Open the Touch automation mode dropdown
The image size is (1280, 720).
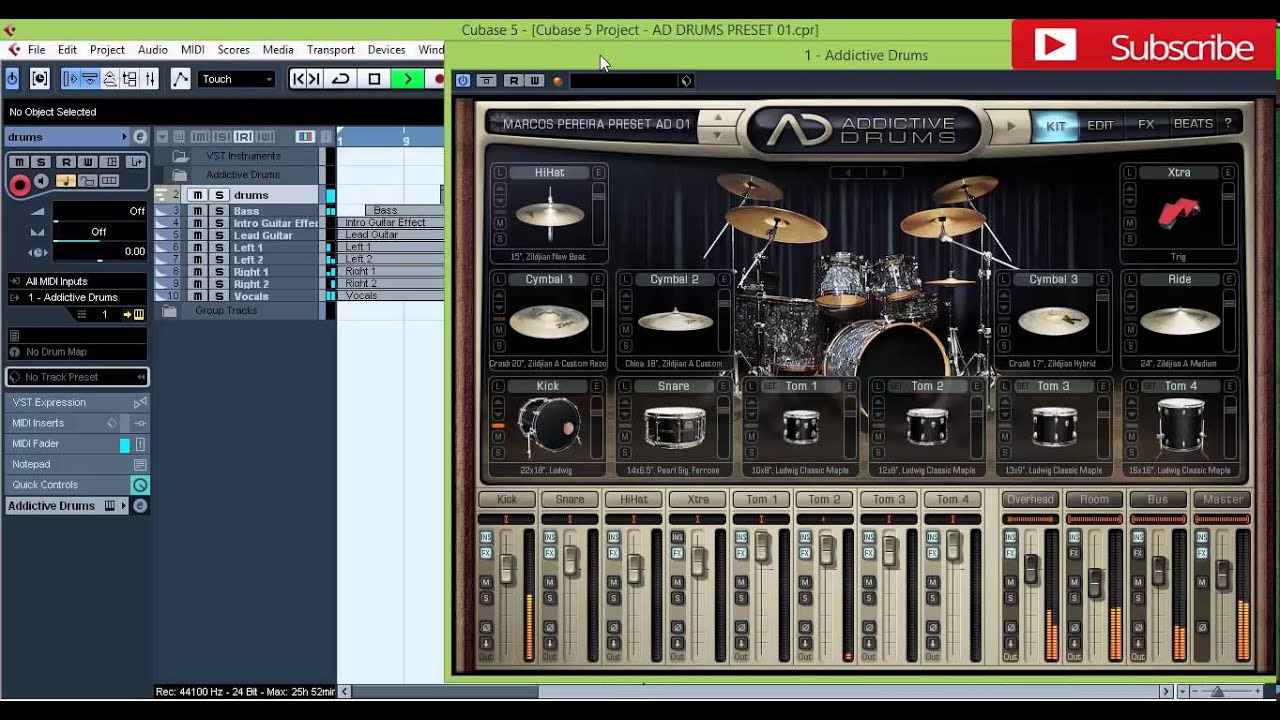237,79
